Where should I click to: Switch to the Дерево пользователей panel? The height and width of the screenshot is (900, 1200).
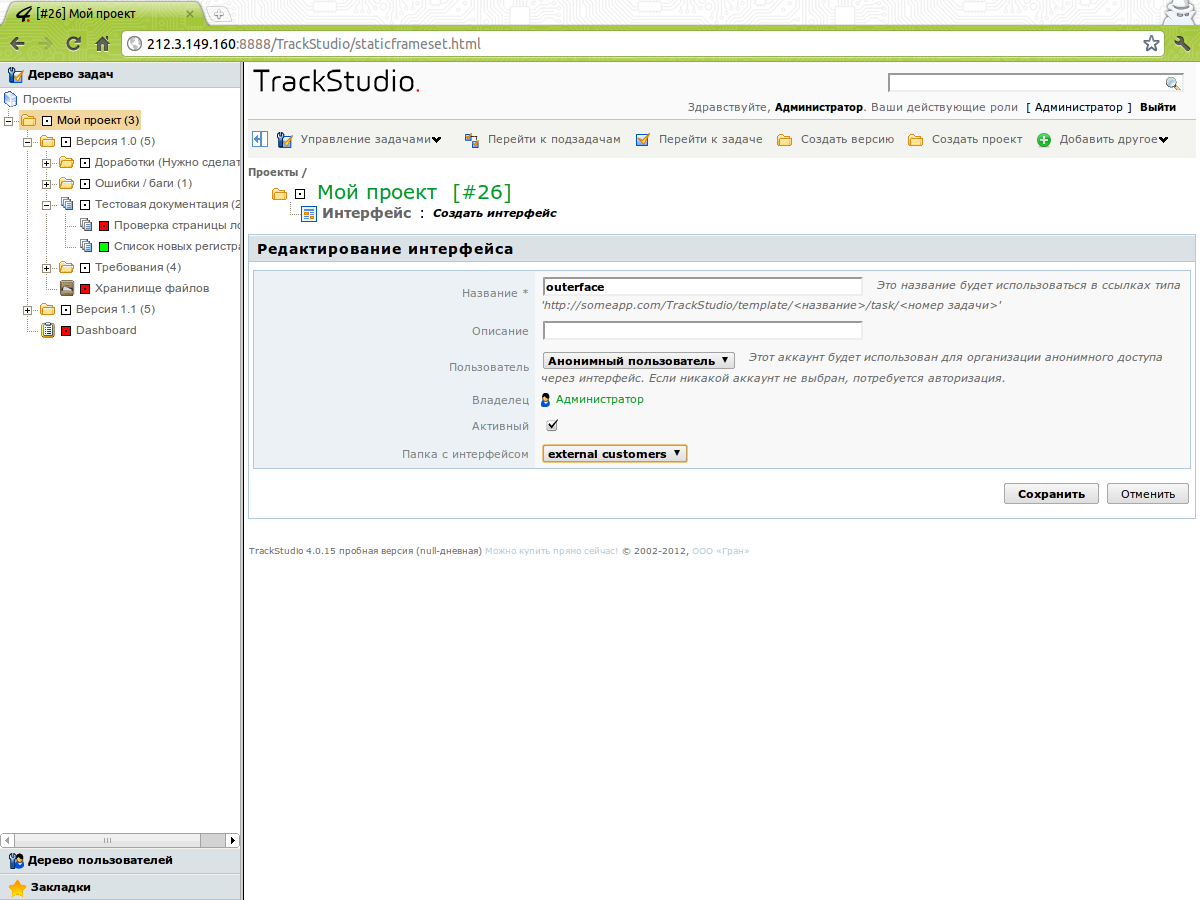coord(121,861)
